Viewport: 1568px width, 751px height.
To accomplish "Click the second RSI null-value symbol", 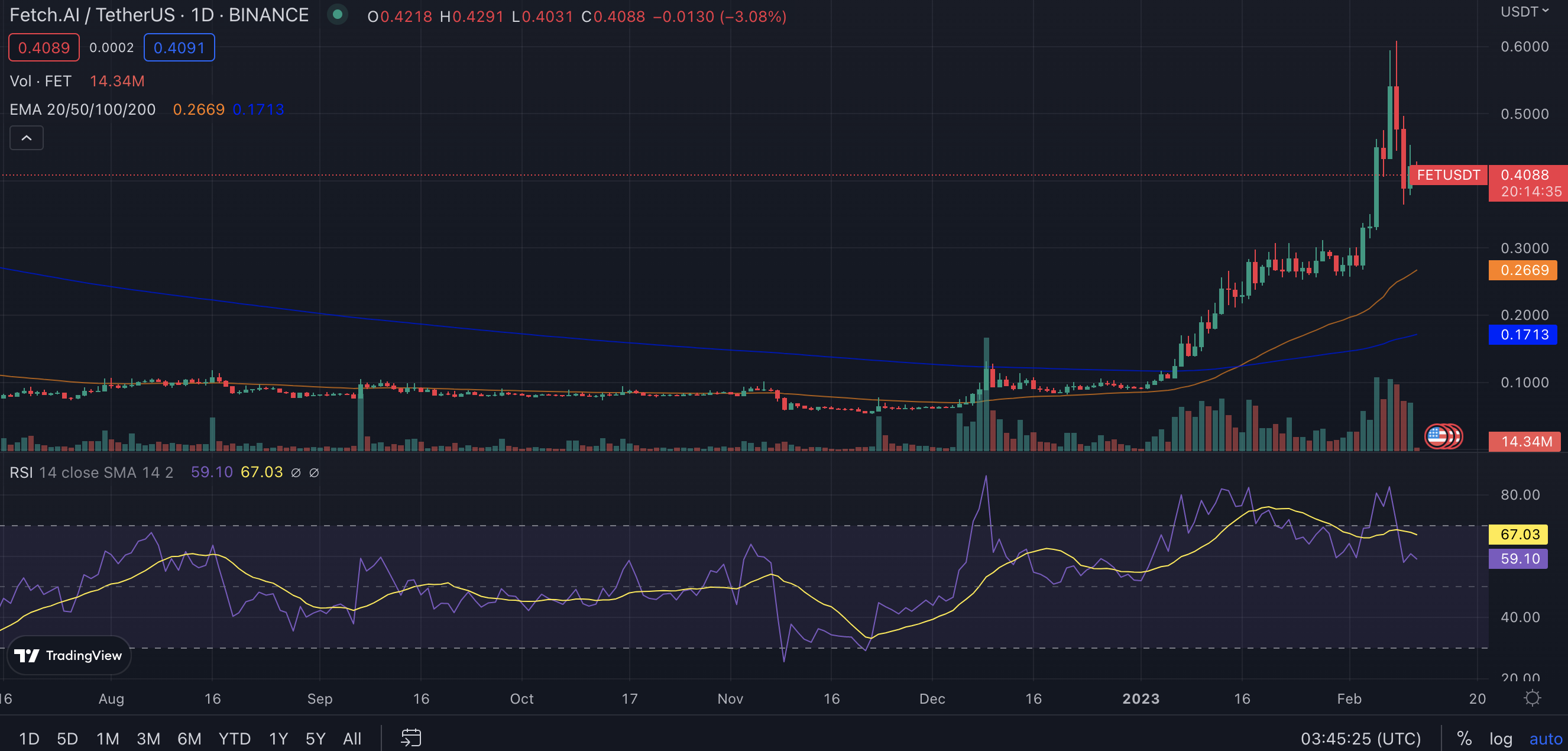I will point(314,473).
